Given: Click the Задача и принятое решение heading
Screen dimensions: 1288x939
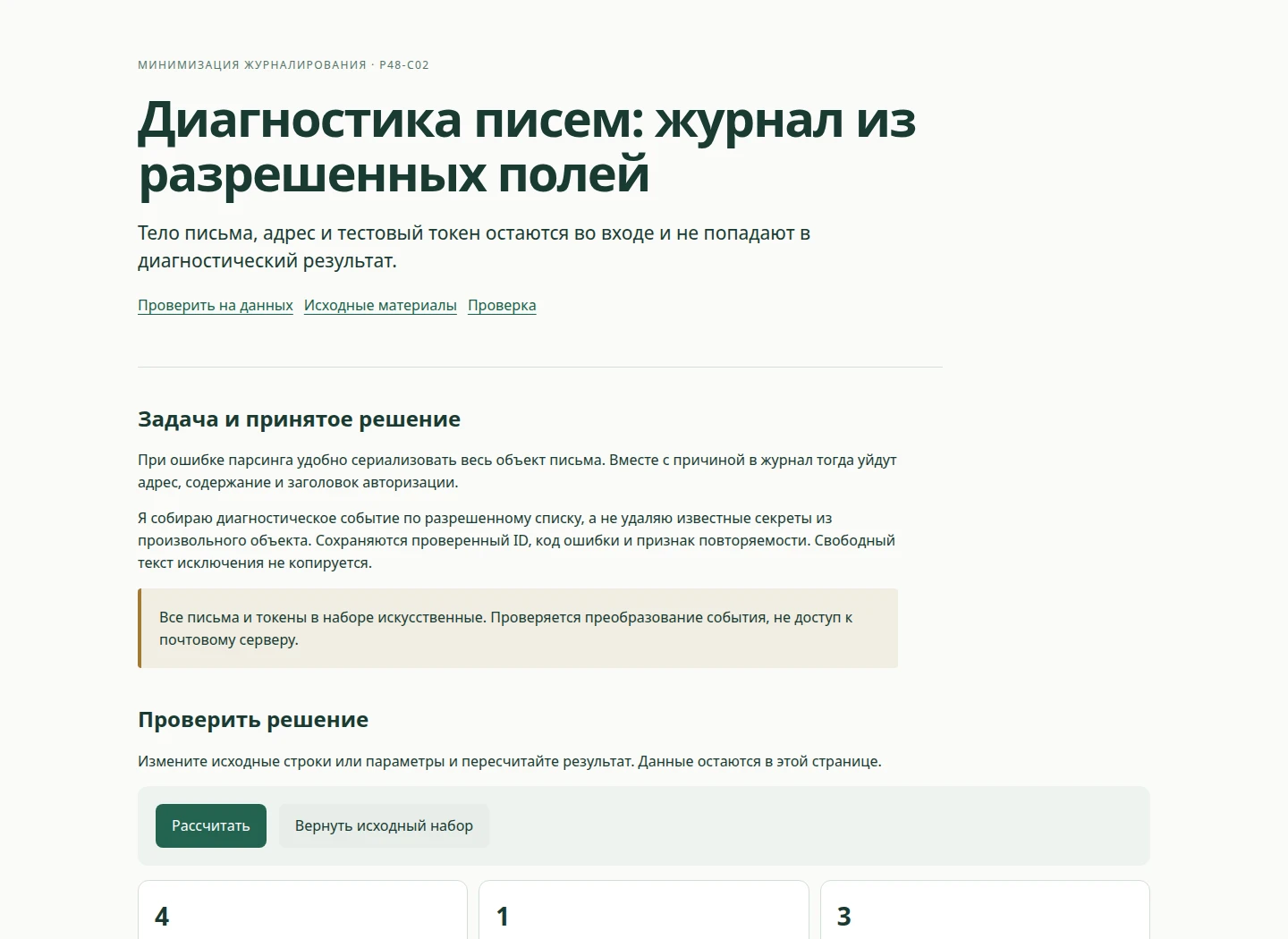Looking at the screenshot, I should pos(299,419).
